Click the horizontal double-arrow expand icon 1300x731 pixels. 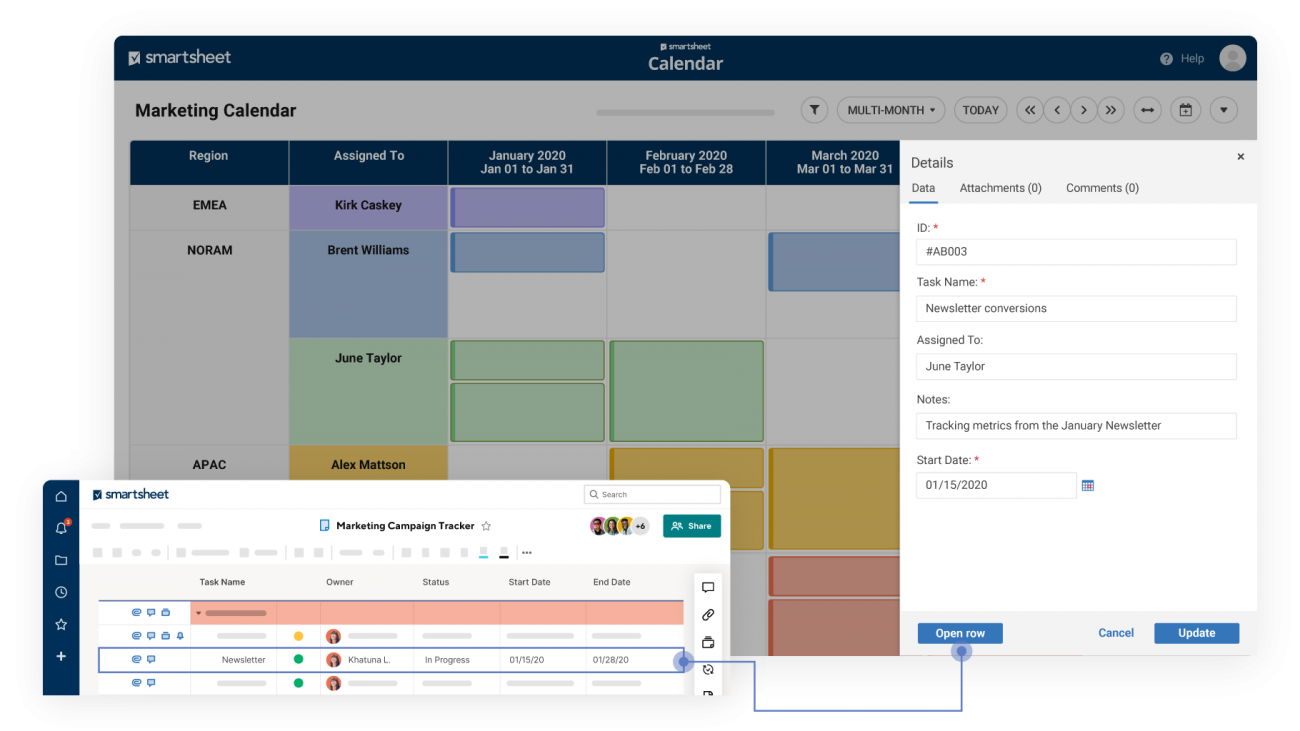click(1147, 110)
